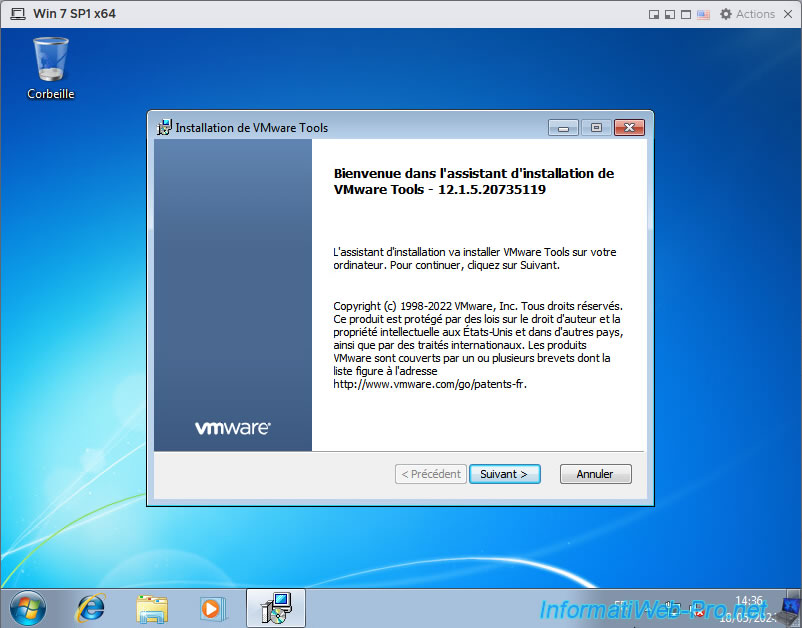Close the Win 7 SP1 x64 console
Screen dimensions: 802x628
[788, 14]
